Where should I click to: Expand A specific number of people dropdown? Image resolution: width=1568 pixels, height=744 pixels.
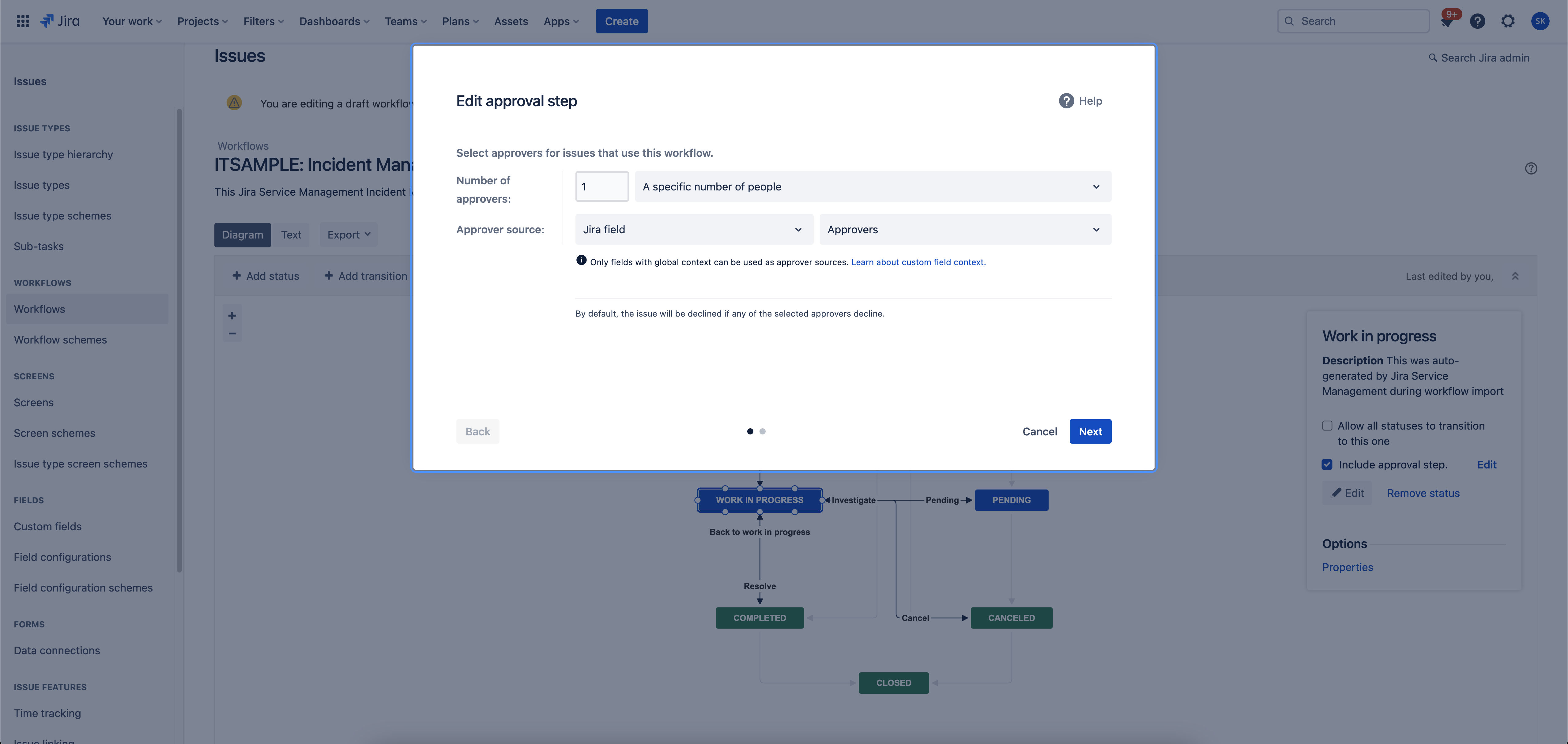coord(873,187)
